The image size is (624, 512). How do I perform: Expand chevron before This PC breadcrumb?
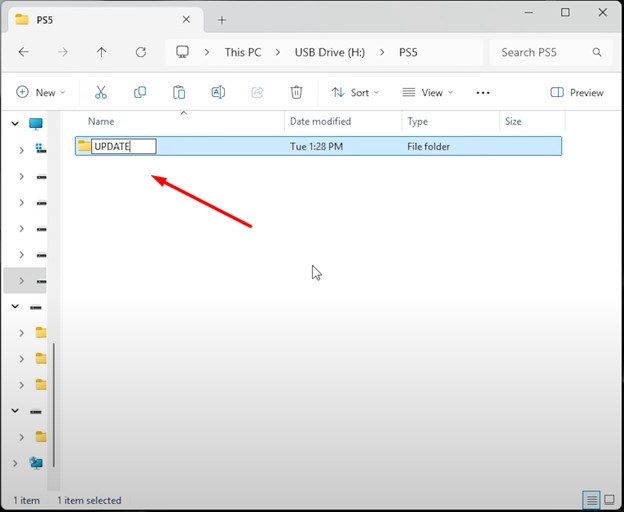[x=207, y=52]
